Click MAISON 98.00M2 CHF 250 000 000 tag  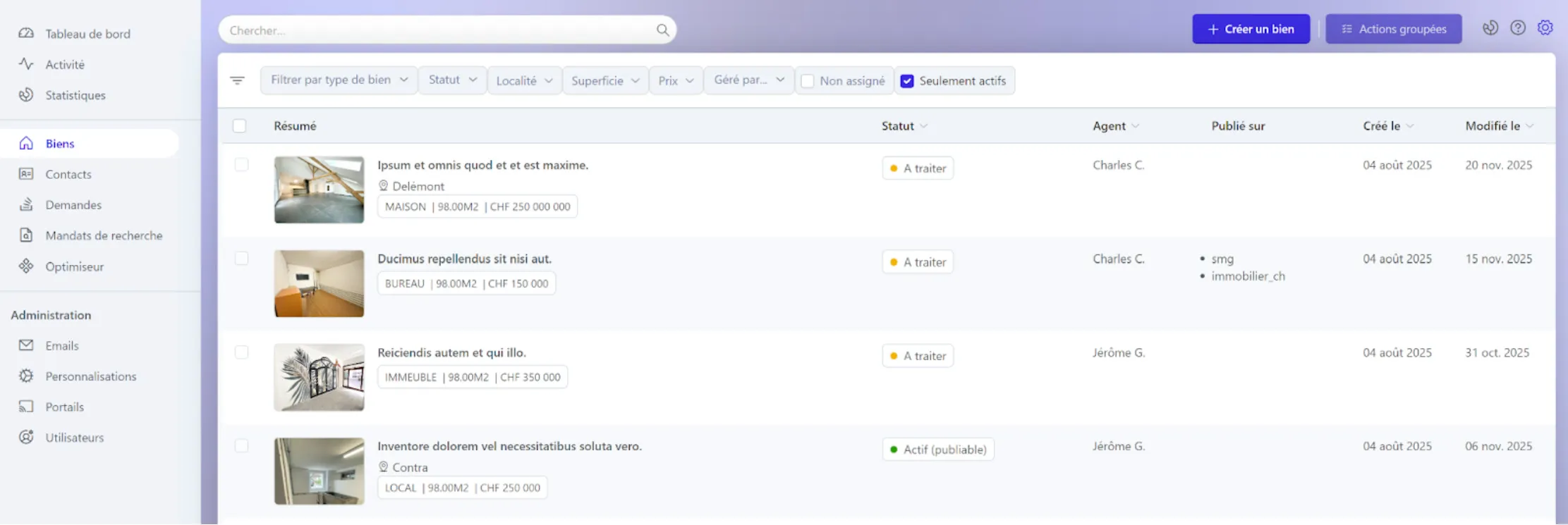coord(478,206)
